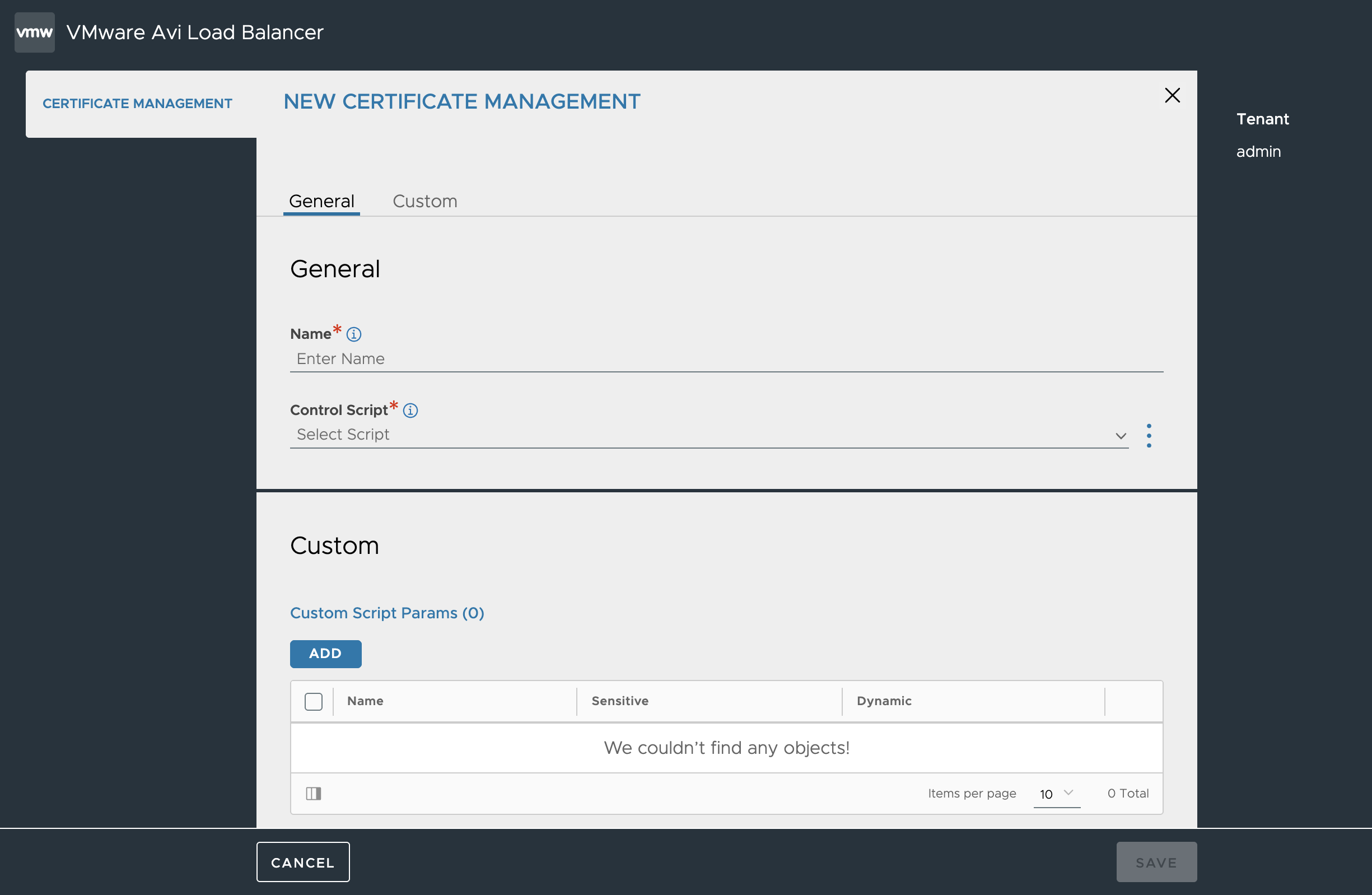Click the Sensitive column header
Image resolution: width=1372 pixels, height=895 pixels.
click(620, 701)
